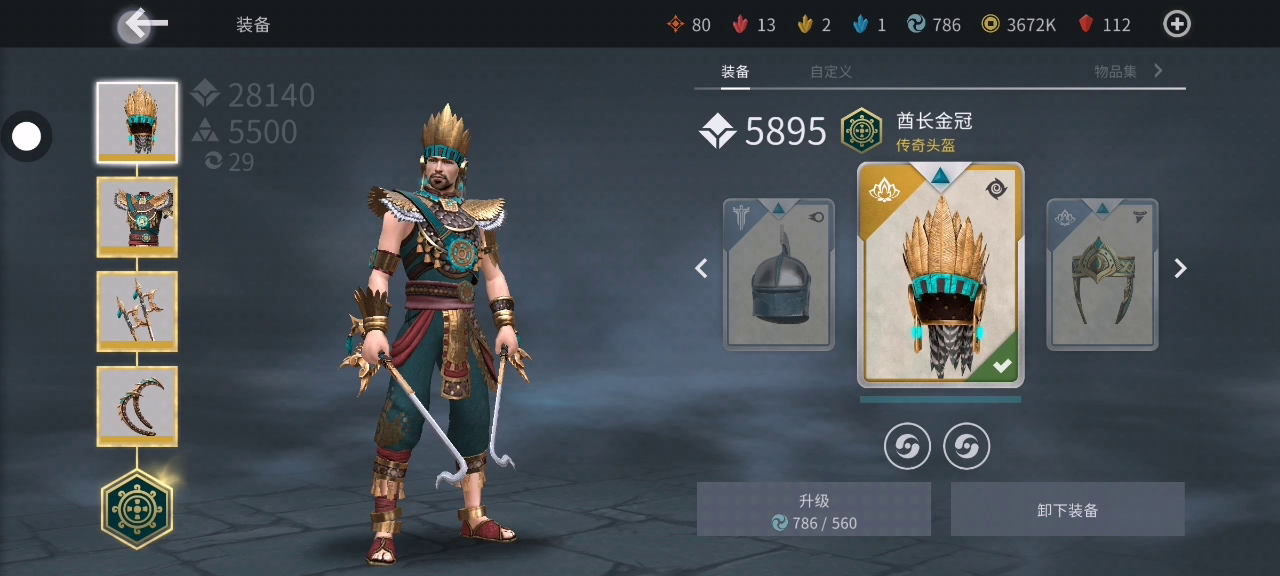Go back using the white arrow
Image resolution: width=1280 pixels, height=576 pixels.
(x=144, y=24)
